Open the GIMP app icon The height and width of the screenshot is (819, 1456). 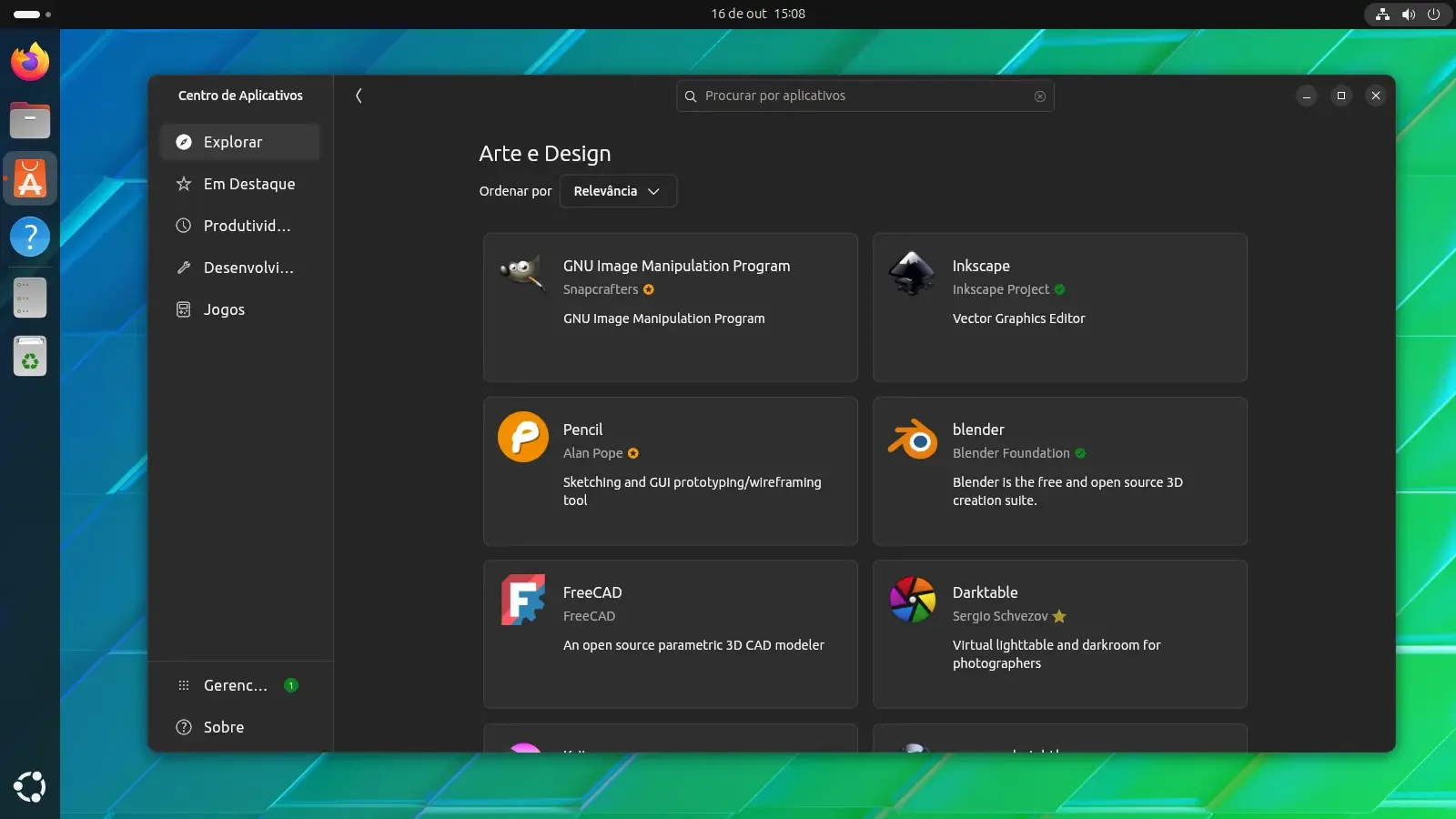pos(522,272)
